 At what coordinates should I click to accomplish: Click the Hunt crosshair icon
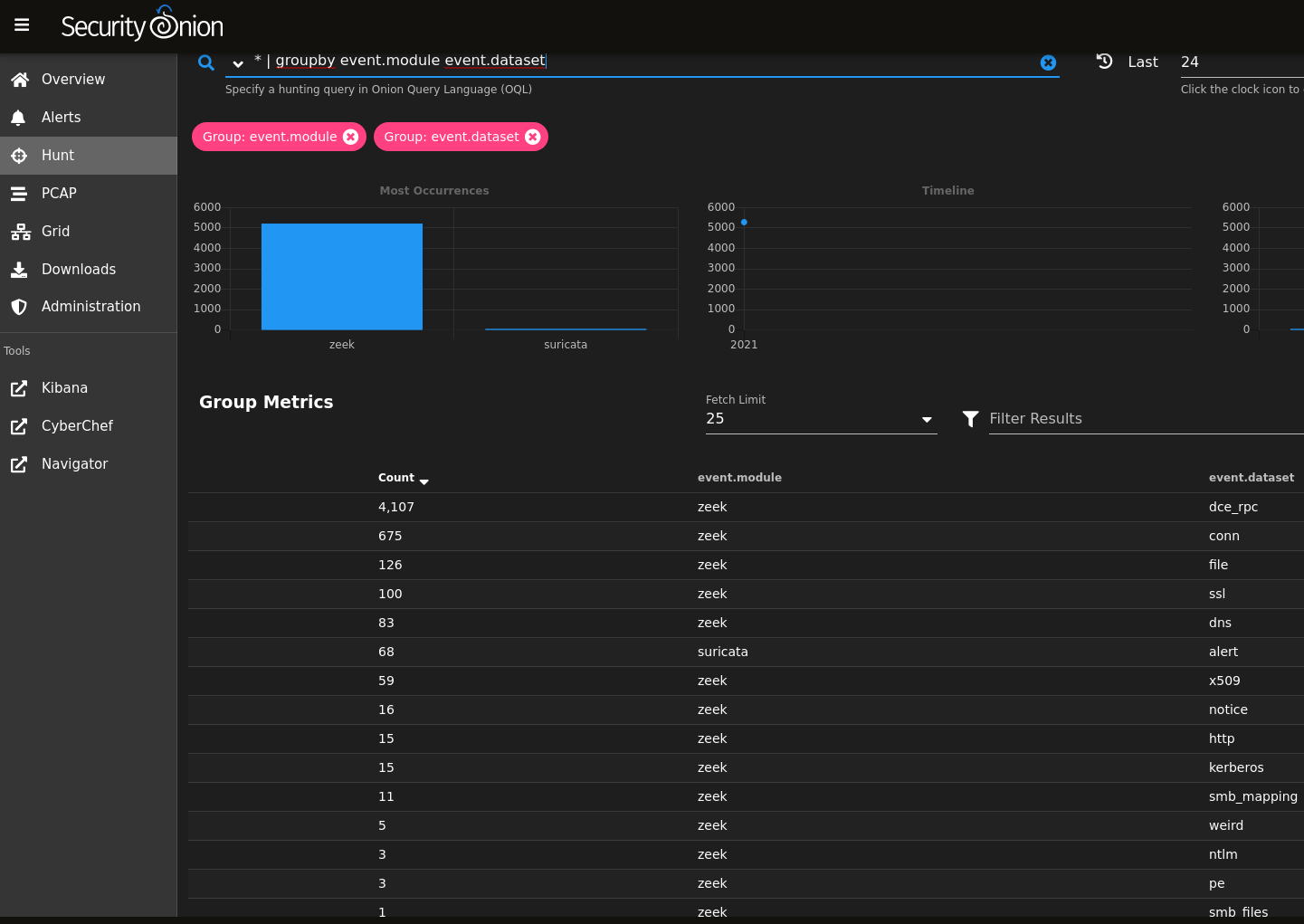pos(19,156)
